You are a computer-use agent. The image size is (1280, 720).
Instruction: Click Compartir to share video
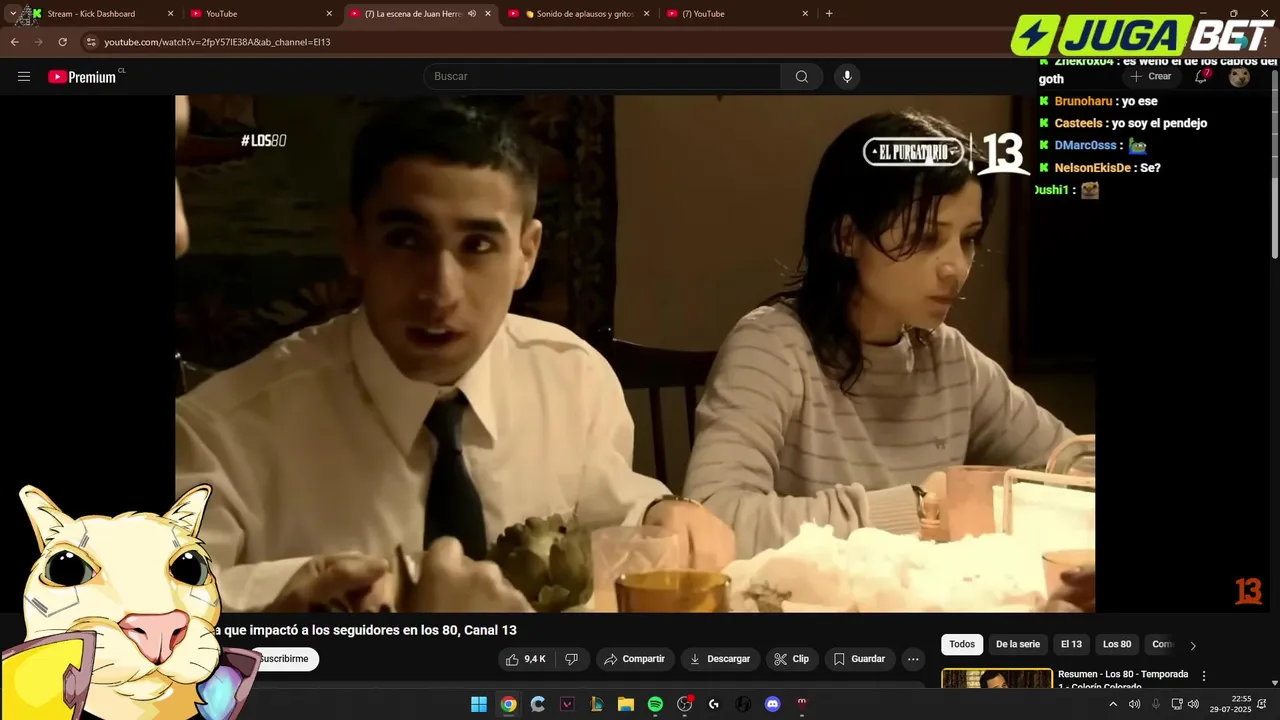click(x=635, y=659)
